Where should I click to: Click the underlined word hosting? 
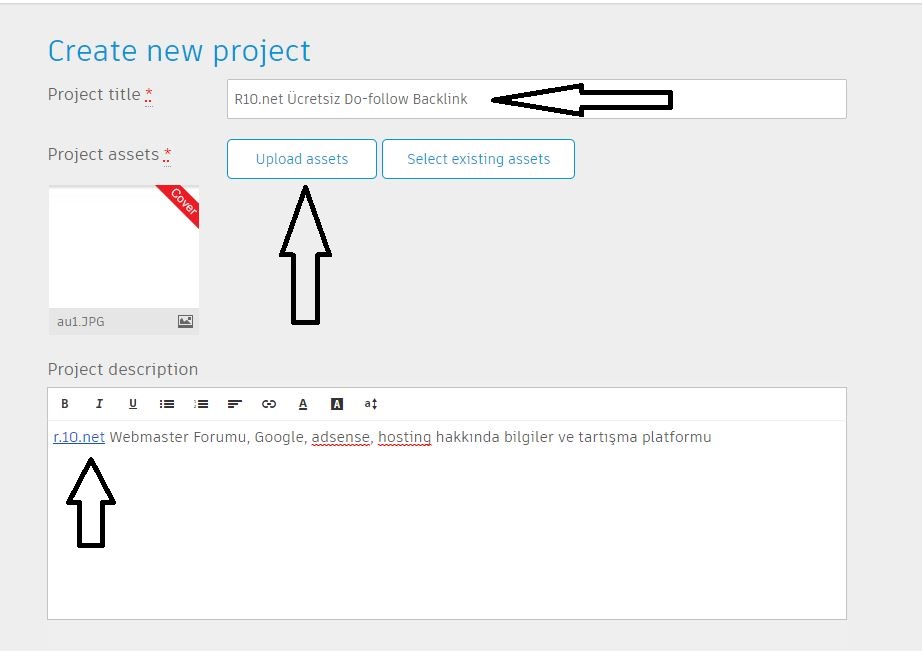coord(405,438)
